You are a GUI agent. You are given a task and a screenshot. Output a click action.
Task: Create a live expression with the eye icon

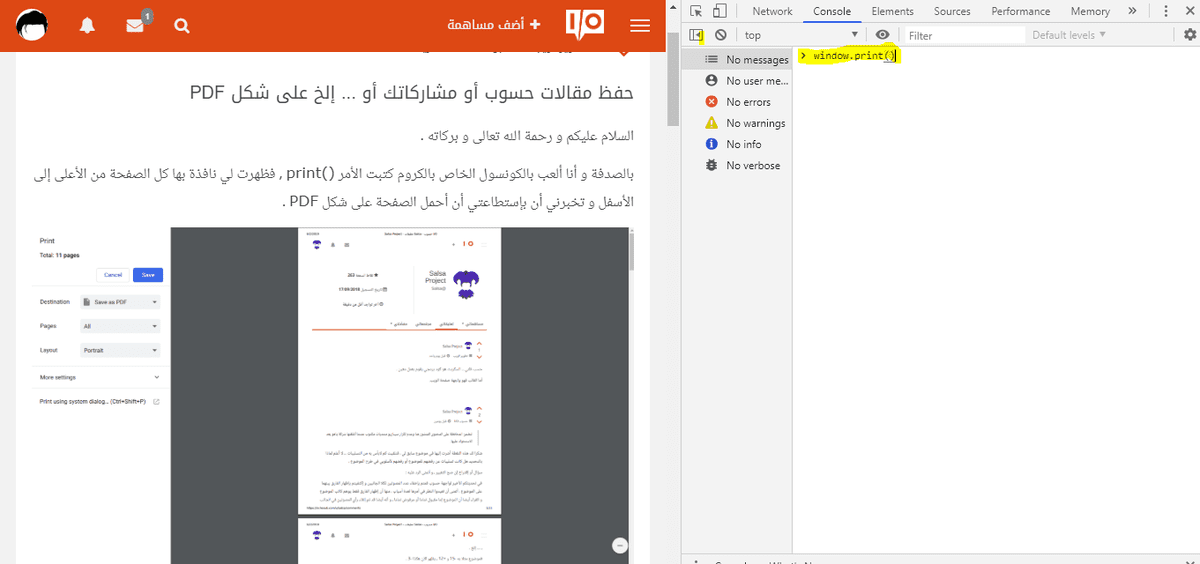tap(883, 35)
